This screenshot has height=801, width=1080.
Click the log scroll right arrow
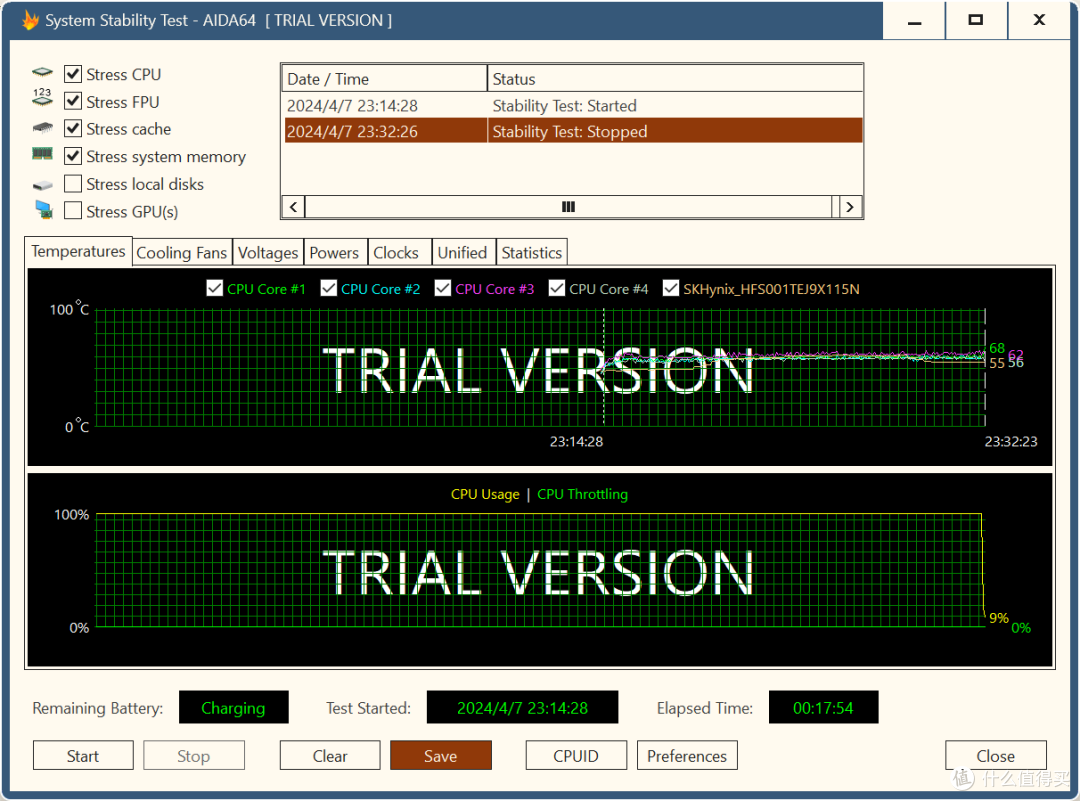(850, 207)
